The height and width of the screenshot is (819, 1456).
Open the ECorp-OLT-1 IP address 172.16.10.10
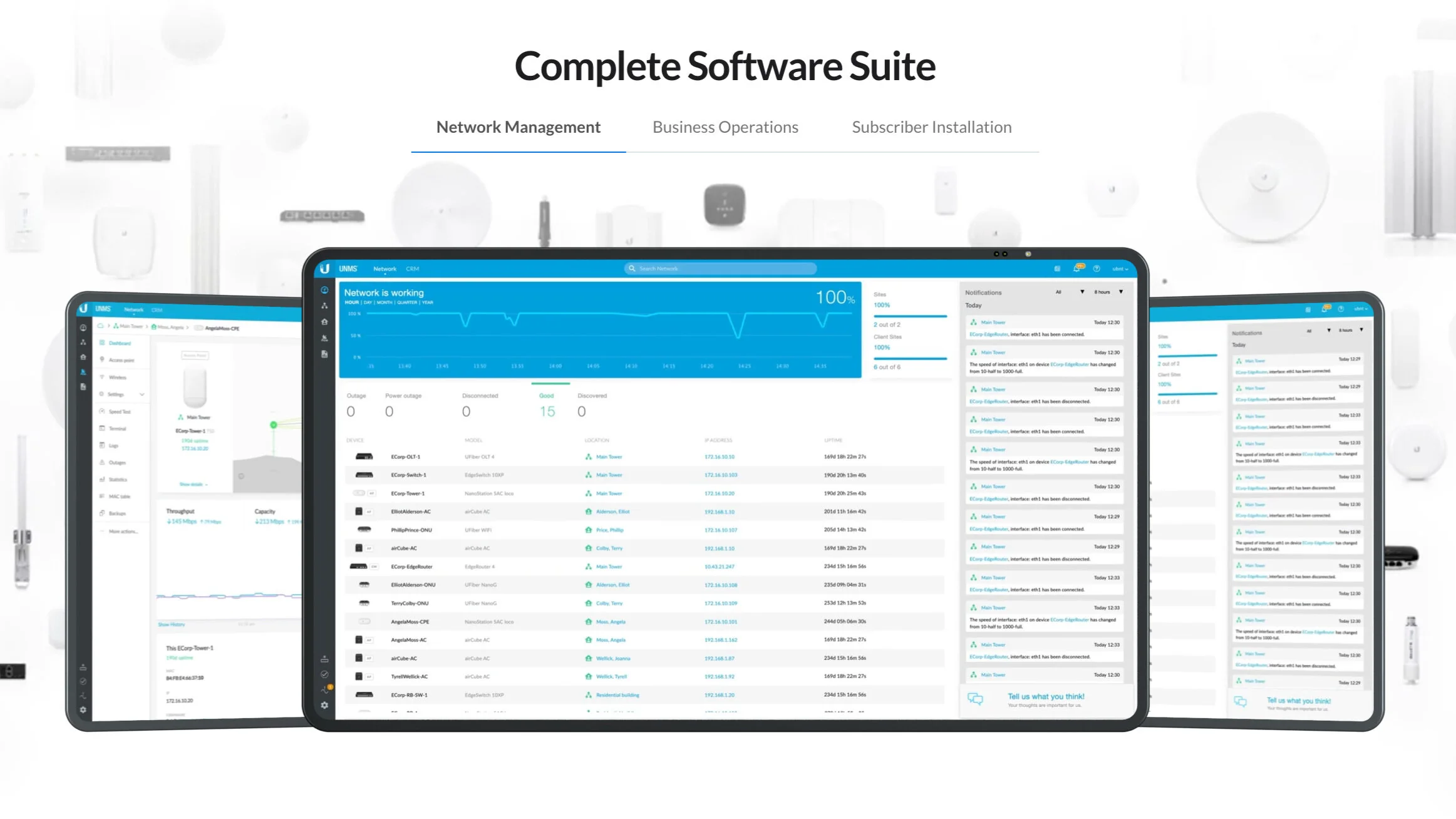719,457
